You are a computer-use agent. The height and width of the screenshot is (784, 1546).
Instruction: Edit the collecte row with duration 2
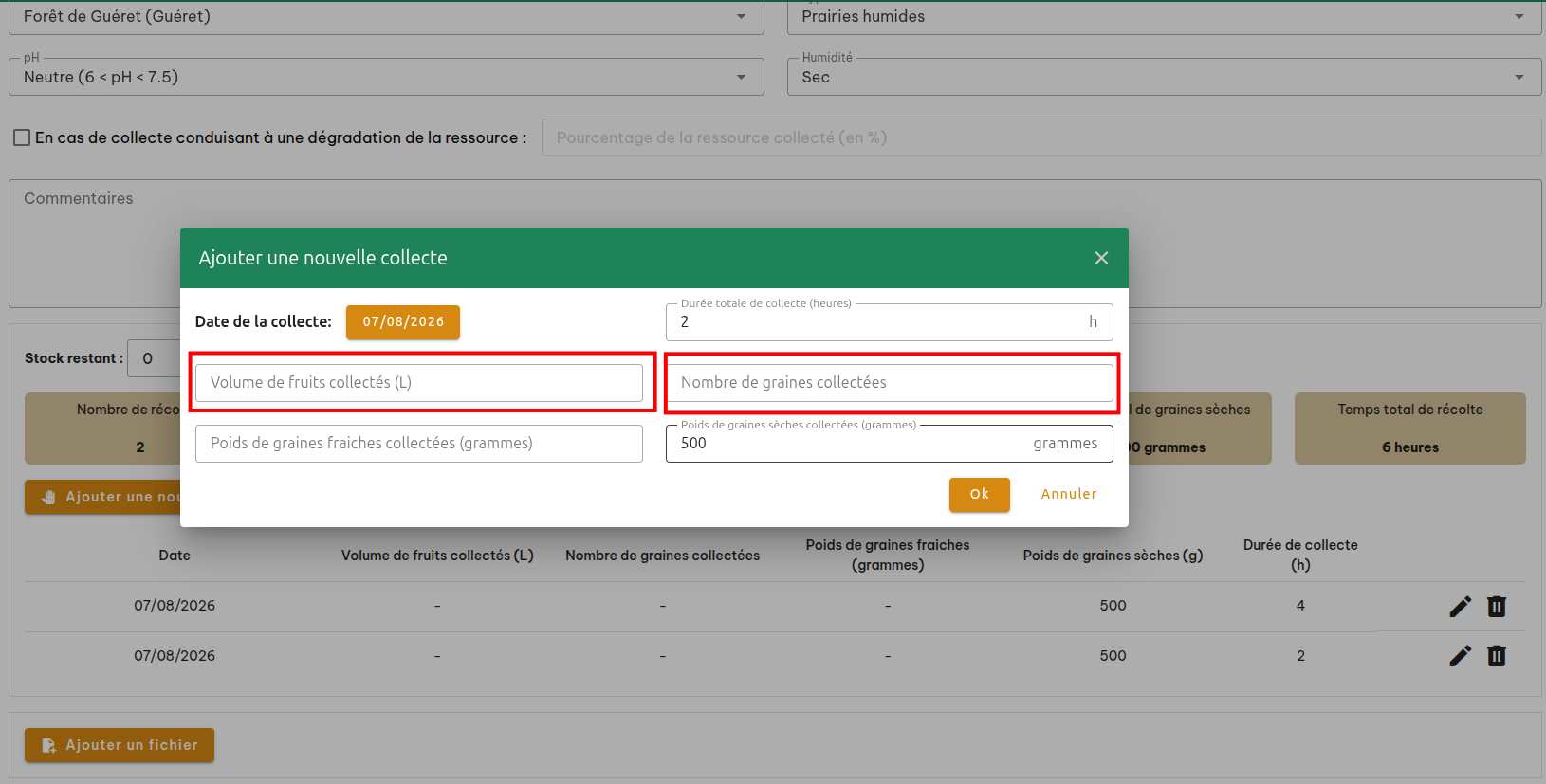tap(1461, 656)
